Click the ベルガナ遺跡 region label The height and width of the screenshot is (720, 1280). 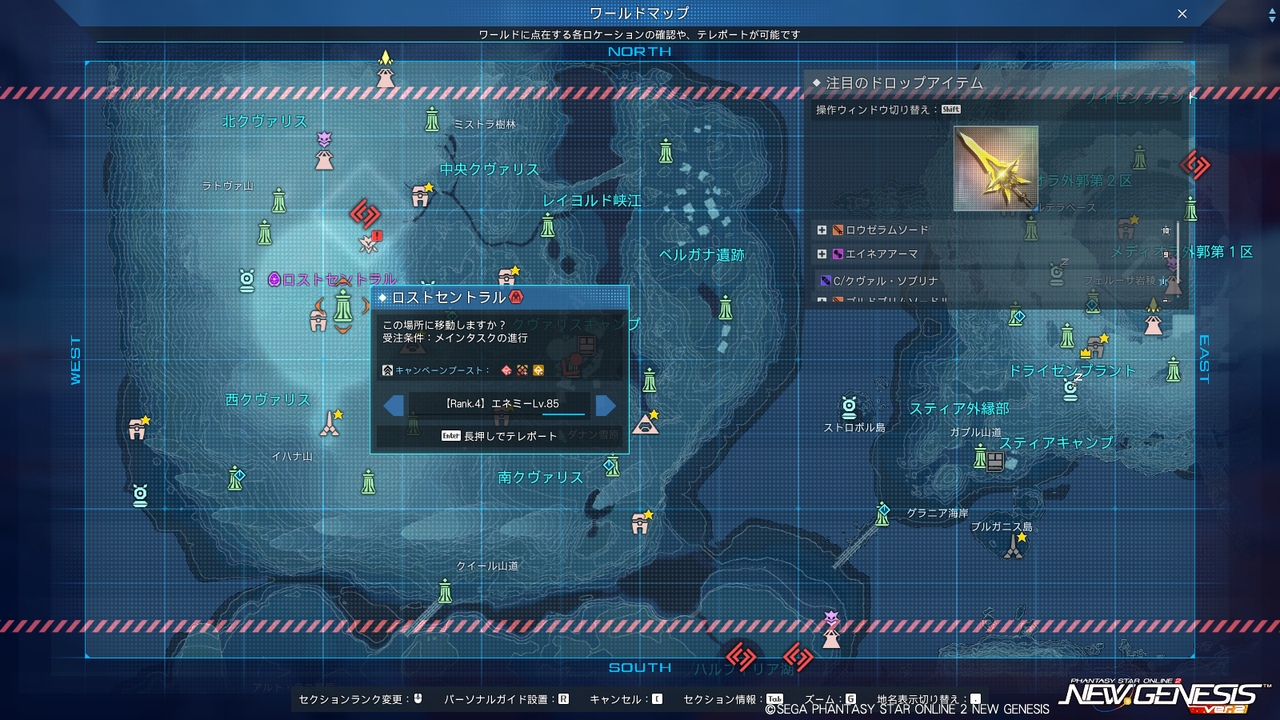coord(702,255)
